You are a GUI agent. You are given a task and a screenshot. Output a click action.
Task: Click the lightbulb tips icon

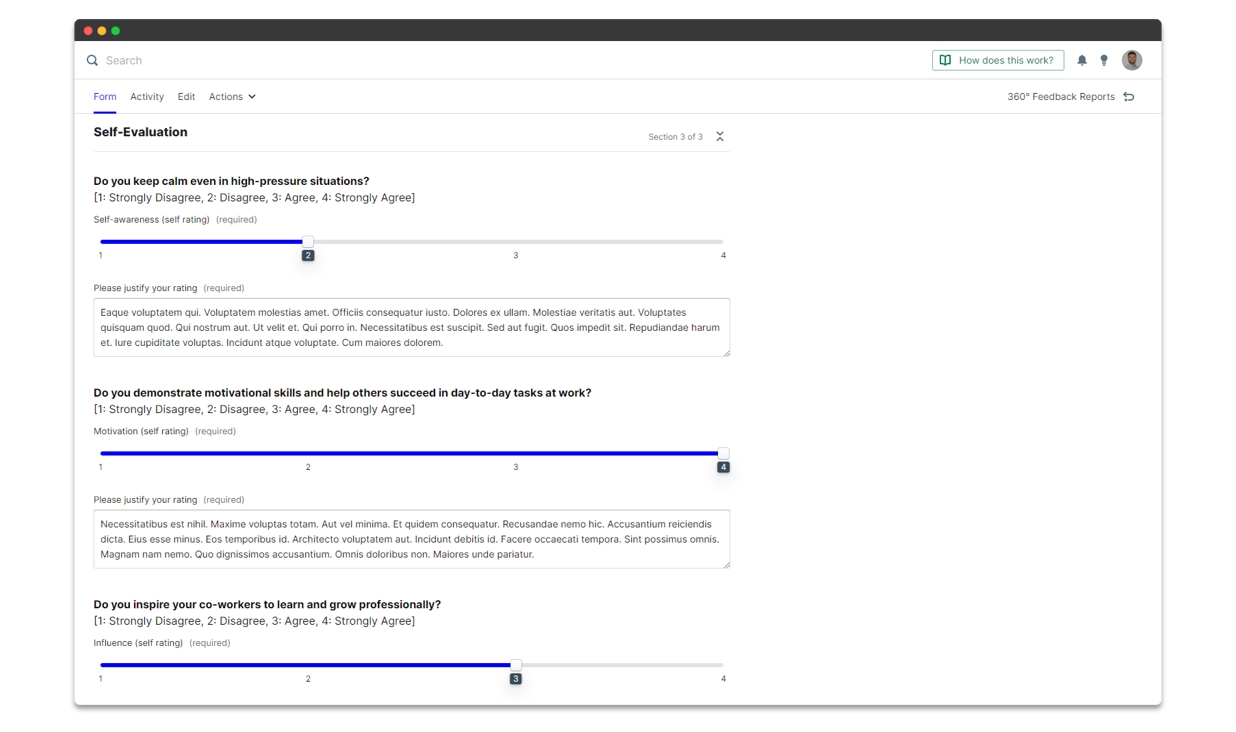pos(1103,60)
